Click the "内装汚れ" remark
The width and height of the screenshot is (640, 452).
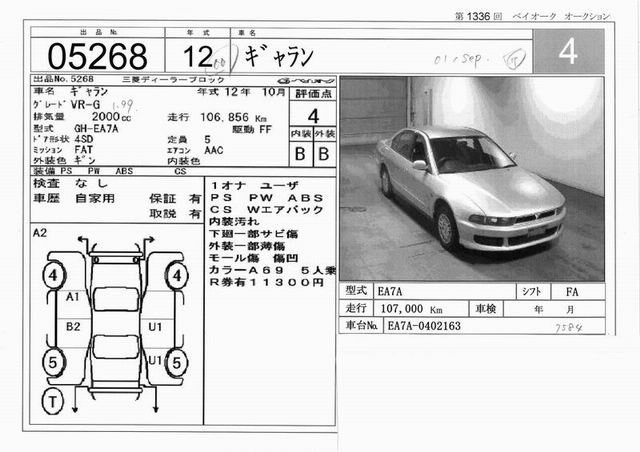tap(234, 222)
